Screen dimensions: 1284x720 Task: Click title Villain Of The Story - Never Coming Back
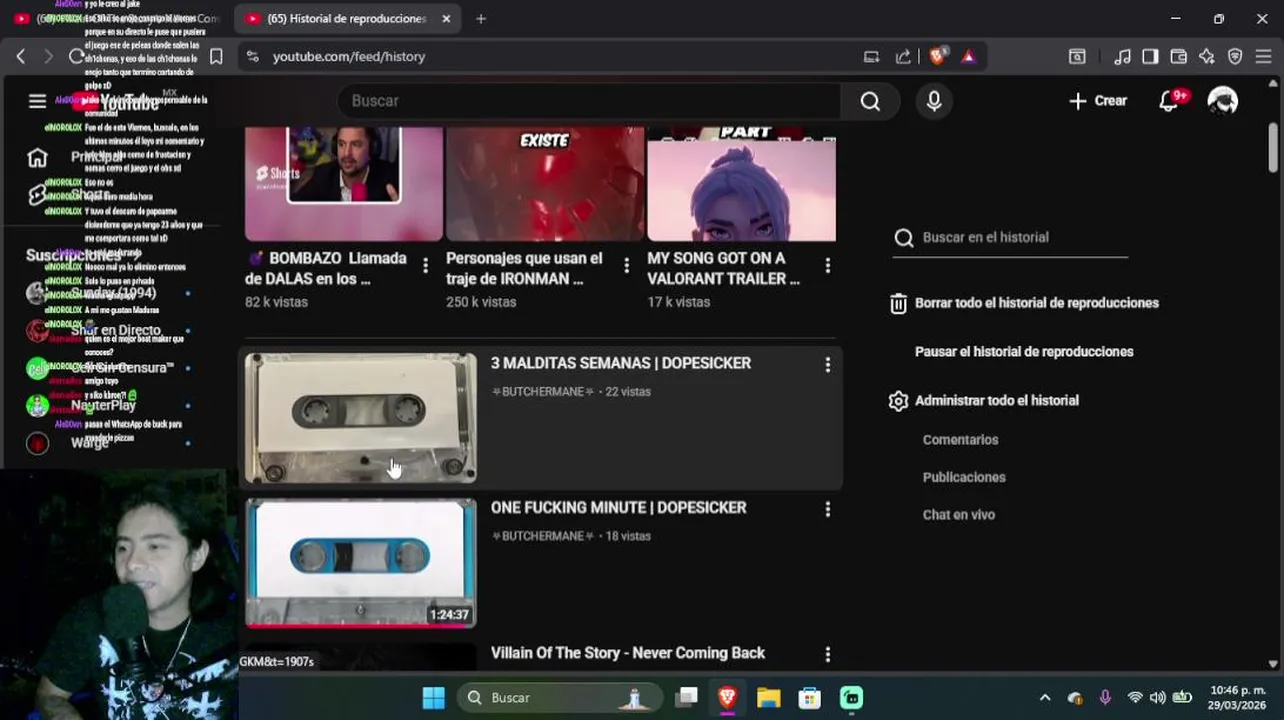point(628,653)
